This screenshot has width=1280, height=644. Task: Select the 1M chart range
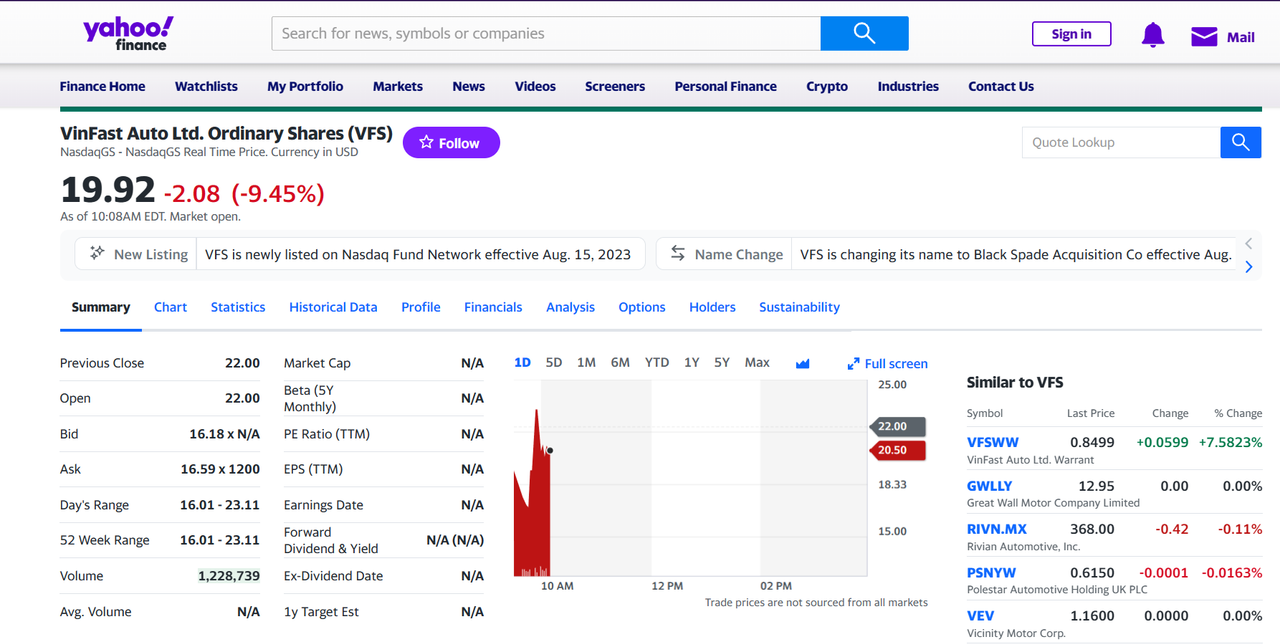[586, 362]
